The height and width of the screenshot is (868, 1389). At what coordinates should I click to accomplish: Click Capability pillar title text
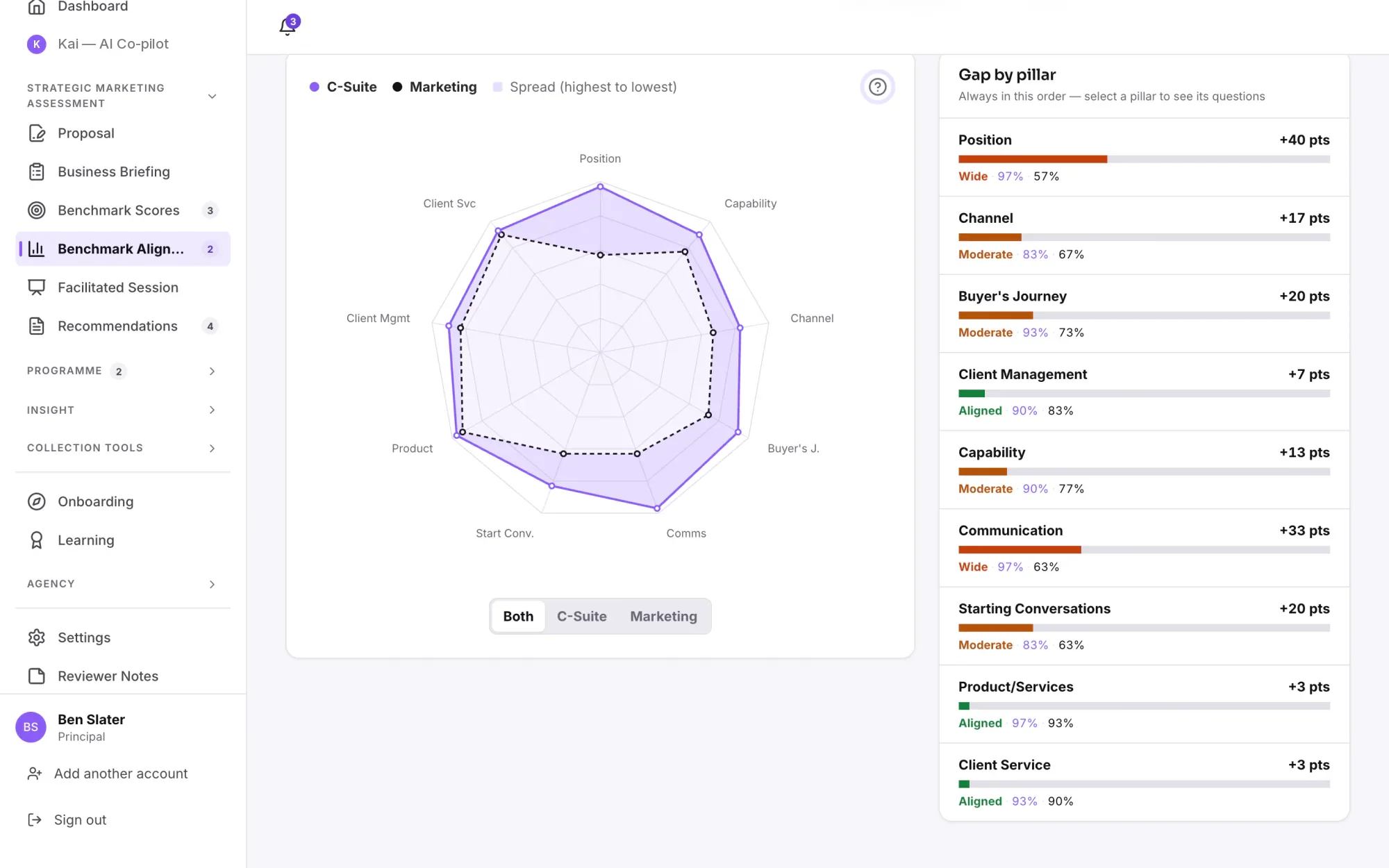pos(992,453)
